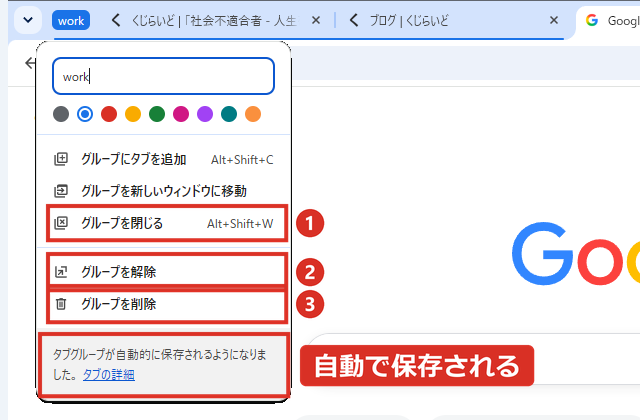
Task: Click the タブグループが自動的に保存される notice text
Action: (159, 364)
